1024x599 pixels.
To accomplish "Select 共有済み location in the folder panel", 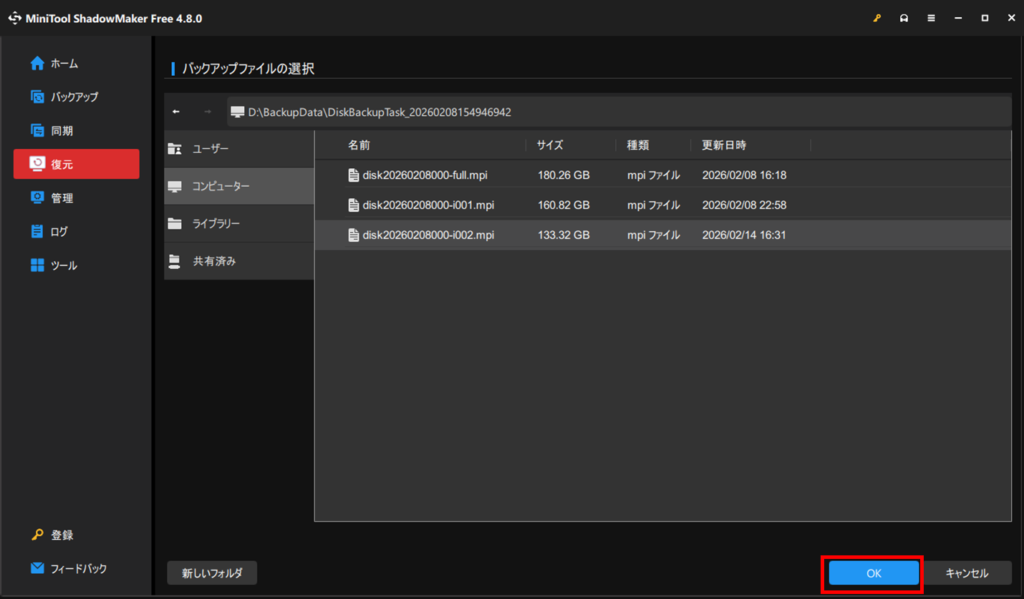I will pyautogui.click(x=213, y=261).
